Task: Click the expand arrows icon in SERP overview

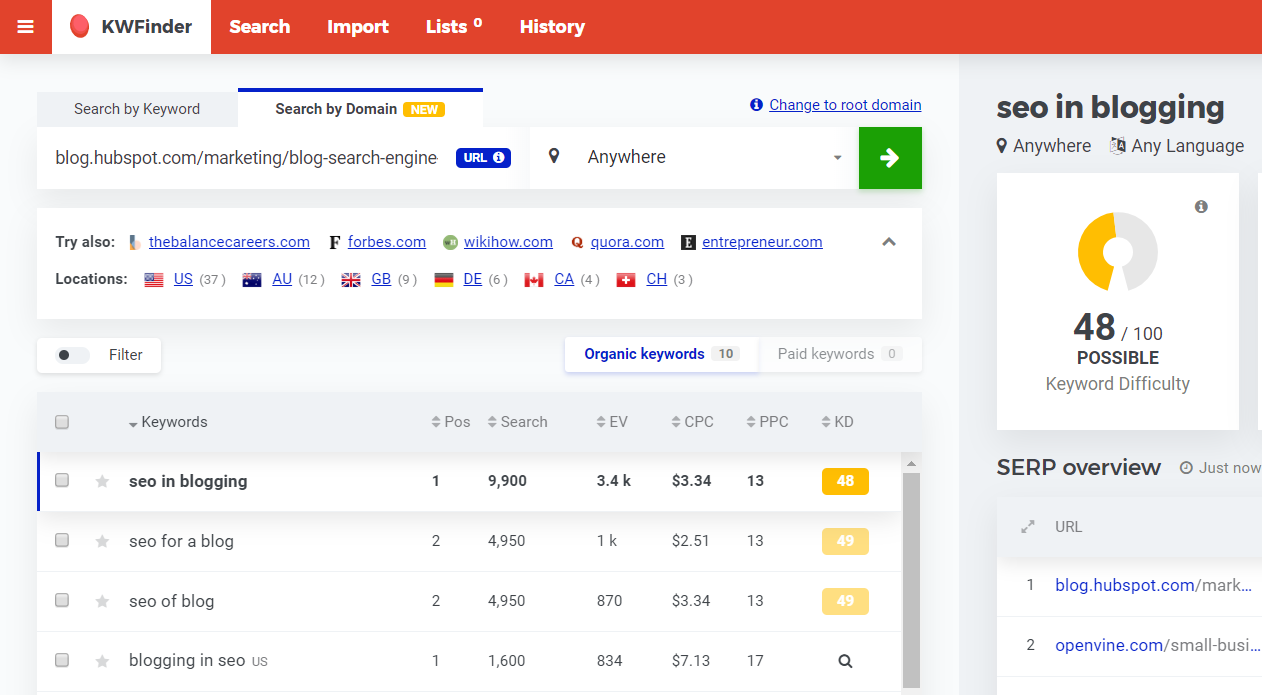Action: pyautogui.click(x=1027, y=527)
